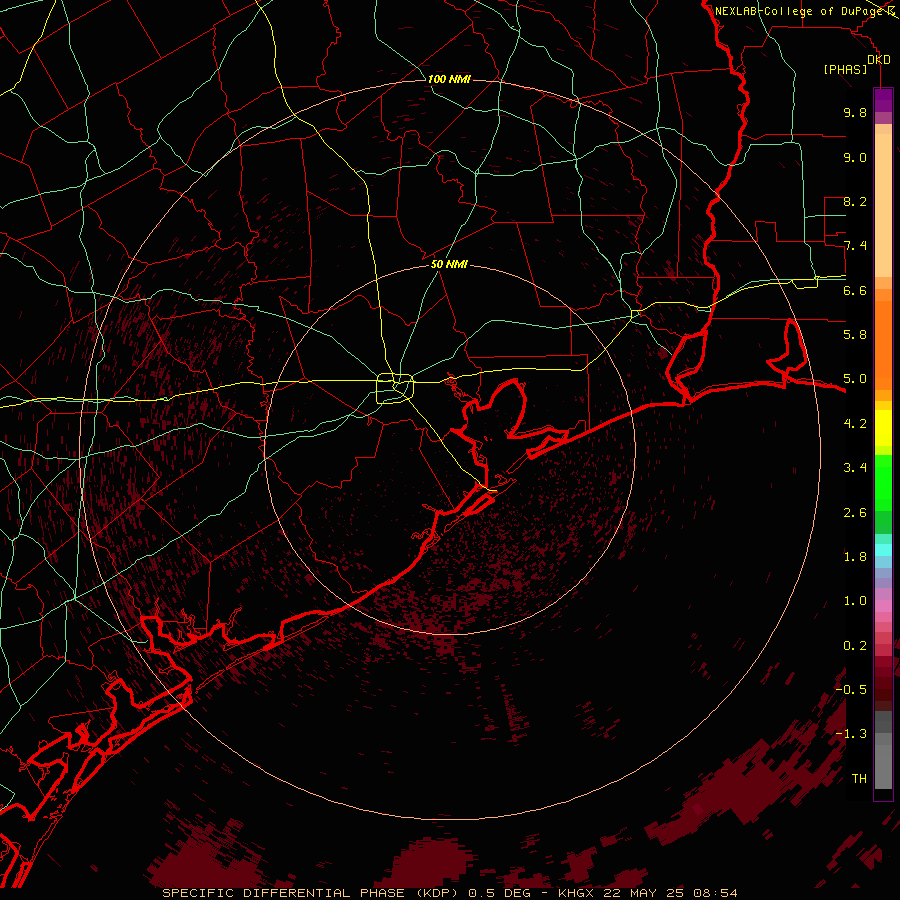The height and width of the screenshot is (900, 900).
Task: Select the 5.8 value on the color scale
Action: tap(855, 335)
